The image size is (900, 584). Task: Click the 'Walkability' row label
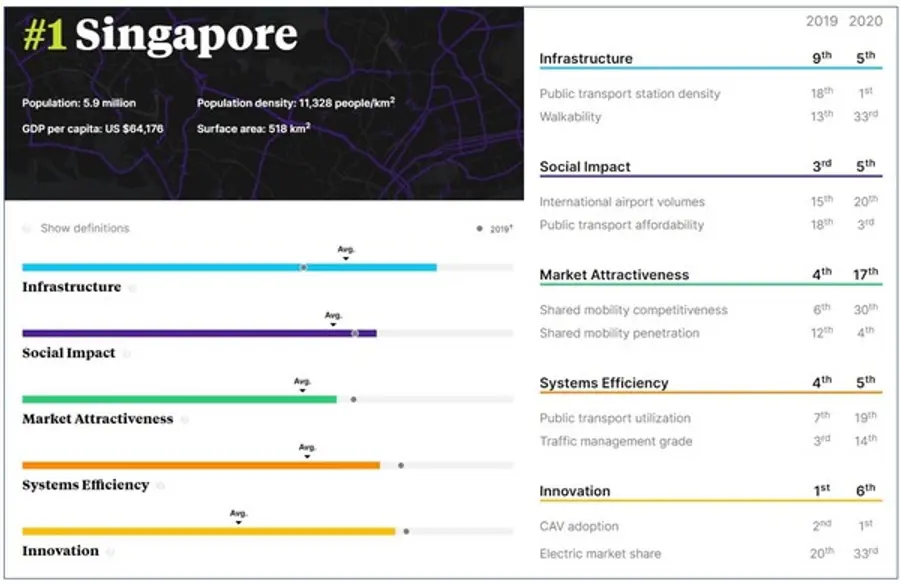click(570, 117)
